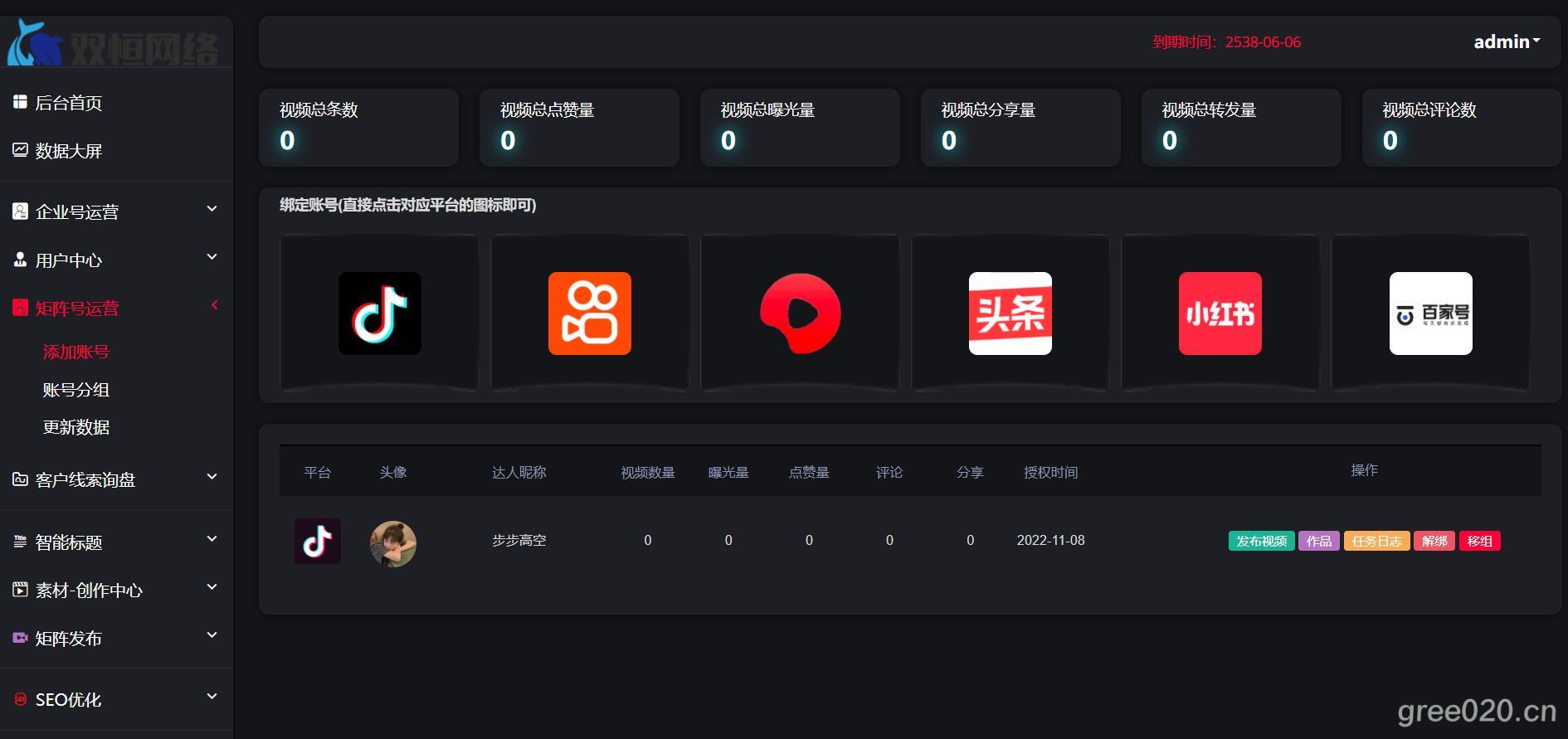Screen dimensions: 1568x739
Task: Expand the 企业号运营 sidebar menu
Action: (x=116, y=211)
